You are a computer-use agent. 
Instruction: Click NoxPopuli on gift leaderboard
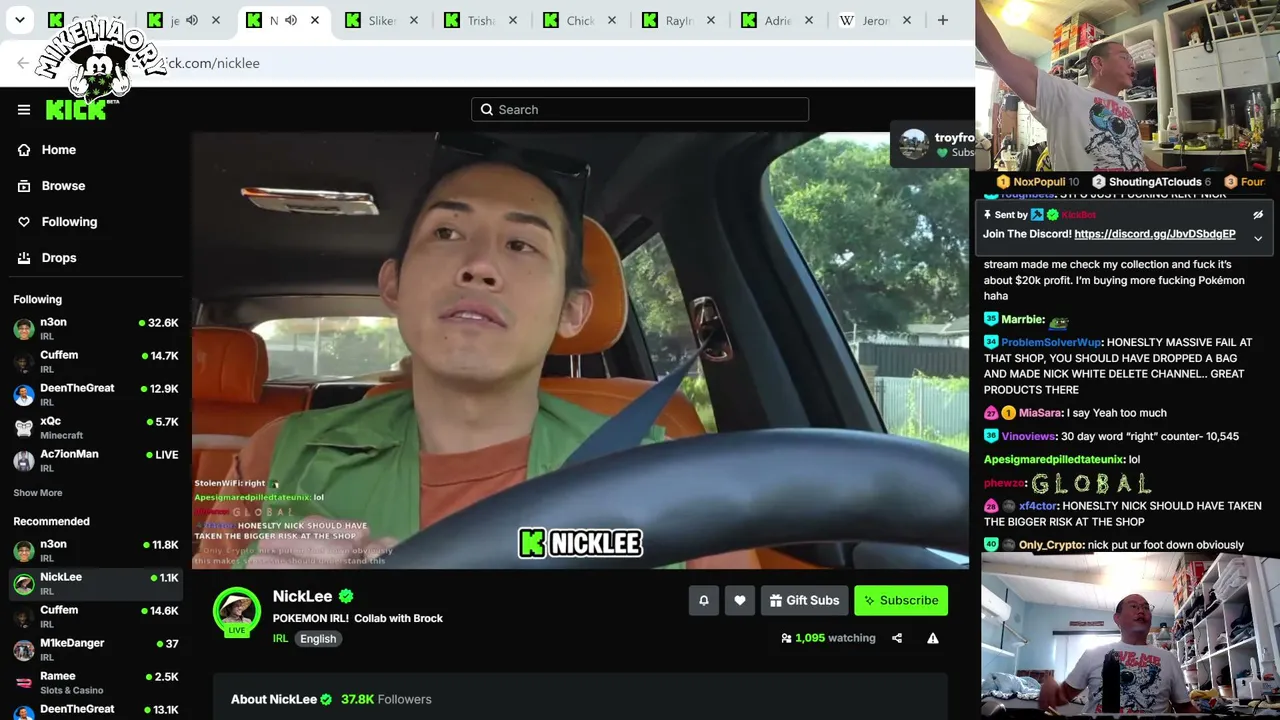(1038, 182)
